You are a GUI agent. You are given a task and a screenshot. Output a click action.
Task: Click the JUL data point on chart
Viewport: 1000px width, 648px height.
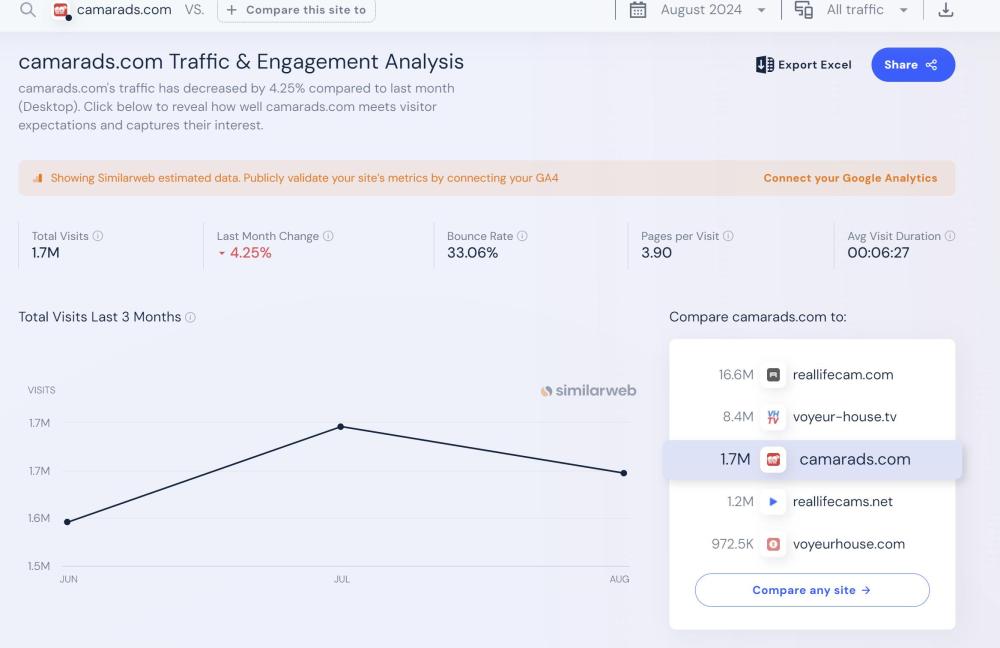click(341, 427)
